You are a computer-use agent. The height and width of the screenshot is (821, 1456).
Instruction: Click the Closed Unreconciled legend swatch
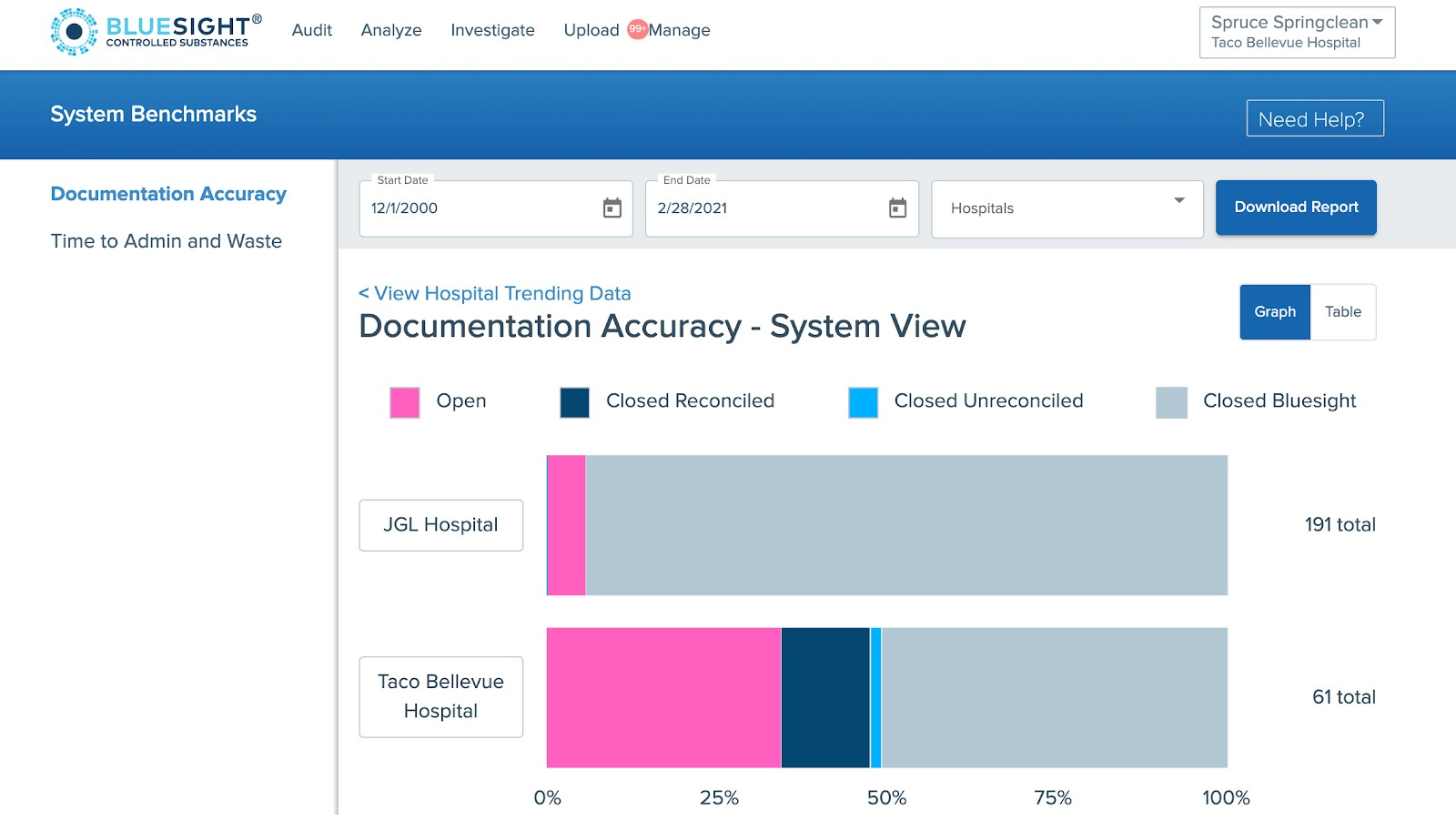click(x=864, y=402)
